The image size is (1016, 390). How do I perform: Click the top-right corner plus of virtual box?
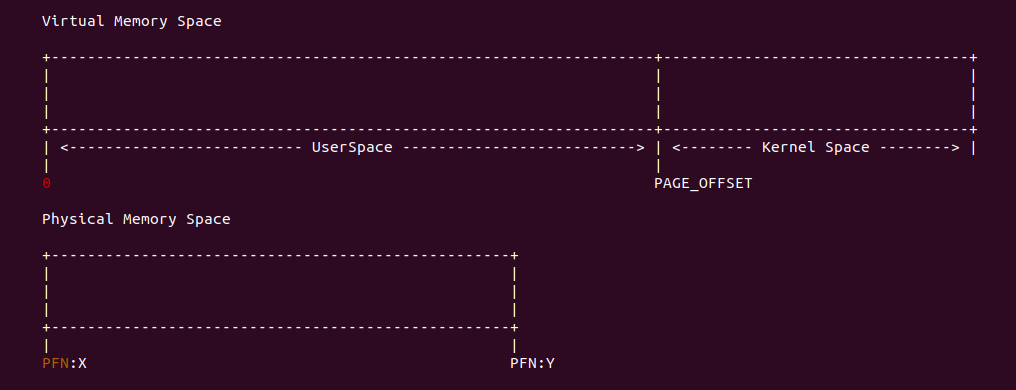pyautogui.click(x=973, y=58)
